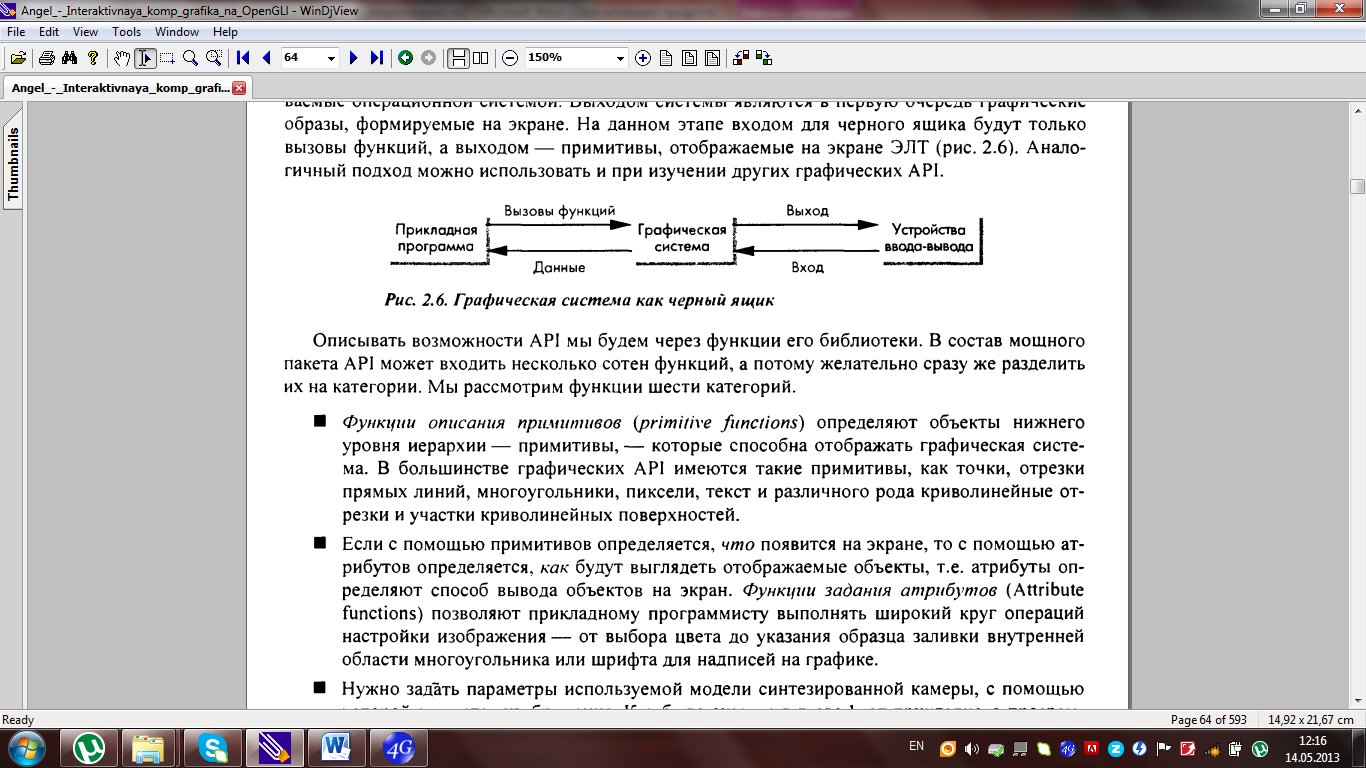Click figure caption Рис. 2.6 text
This screenshot has width=1366, height=768.
580,300
